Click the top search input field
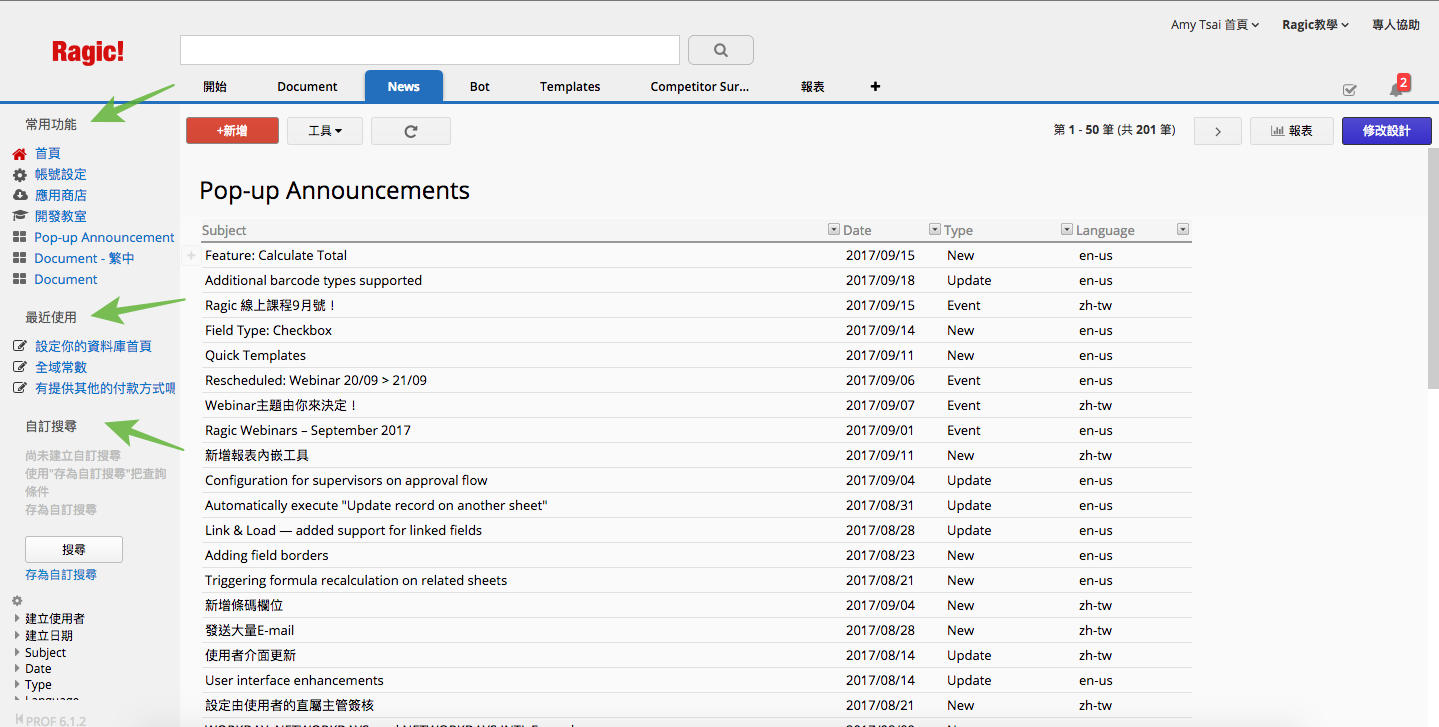 click(x=430, y=50)
